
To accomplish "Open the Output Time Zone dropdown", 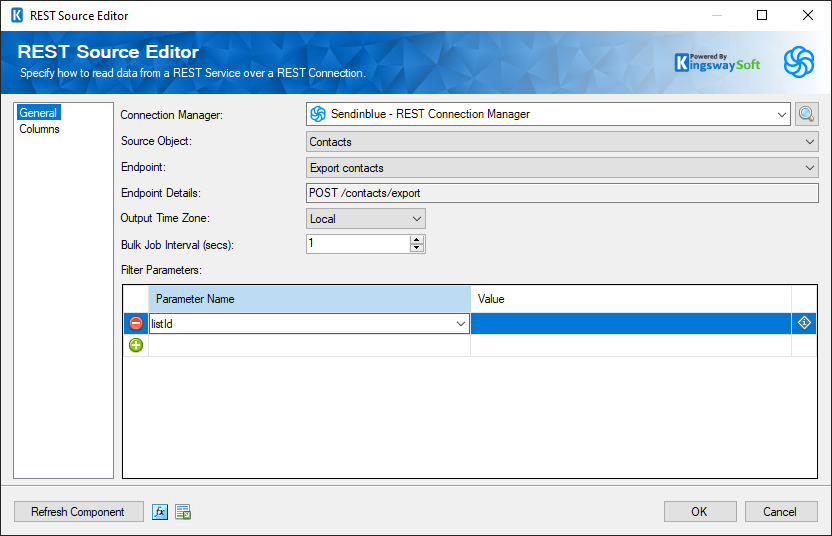I will pyautogui.click(x=417, y=219).
